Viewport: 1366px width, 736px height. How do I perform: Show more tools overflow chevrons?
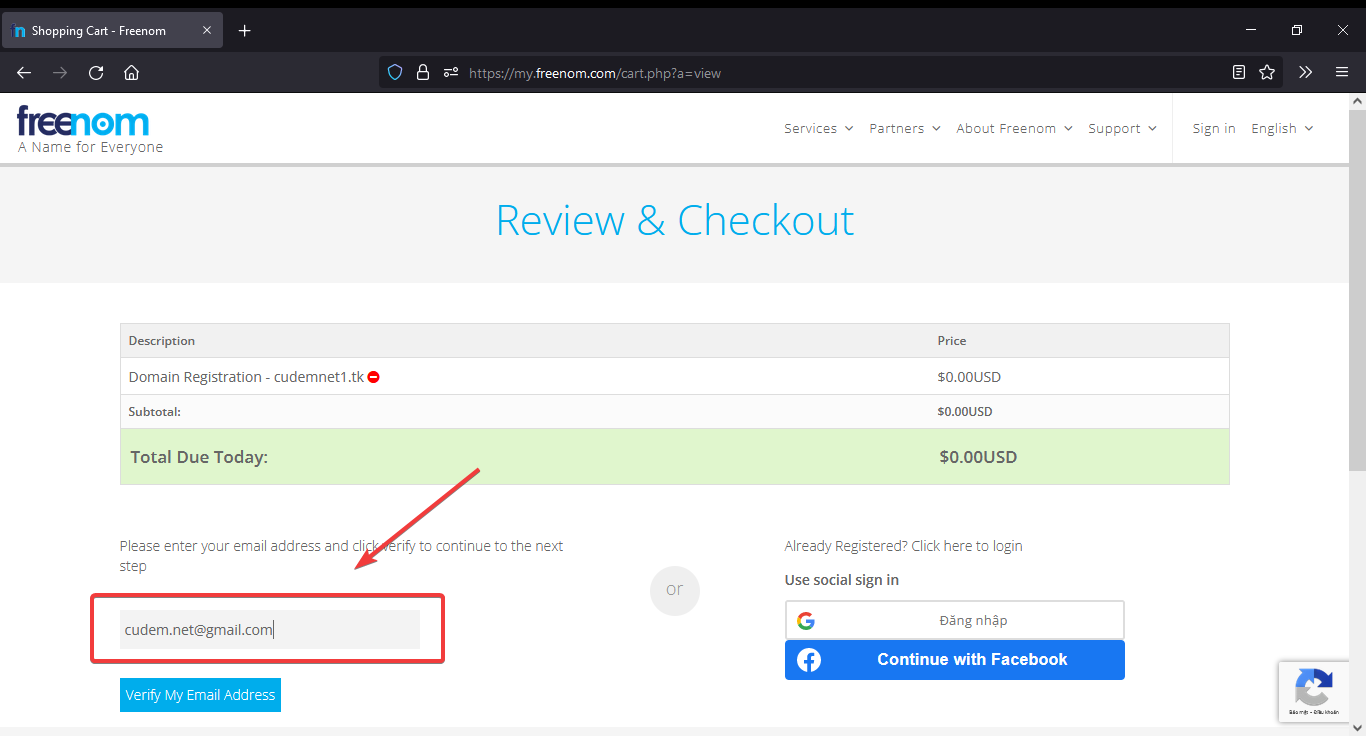coord(1305,72)
